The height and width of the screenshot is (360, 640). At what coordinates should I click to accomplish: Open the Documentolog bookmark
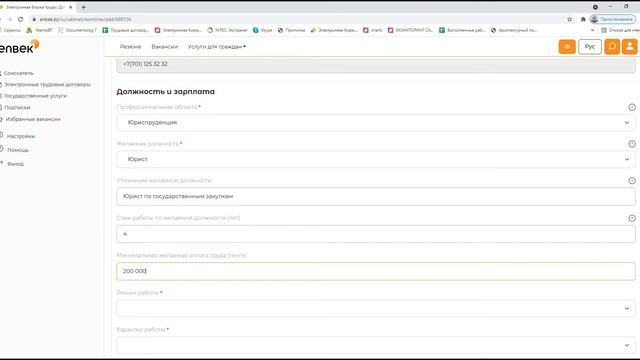click(78, 30)
